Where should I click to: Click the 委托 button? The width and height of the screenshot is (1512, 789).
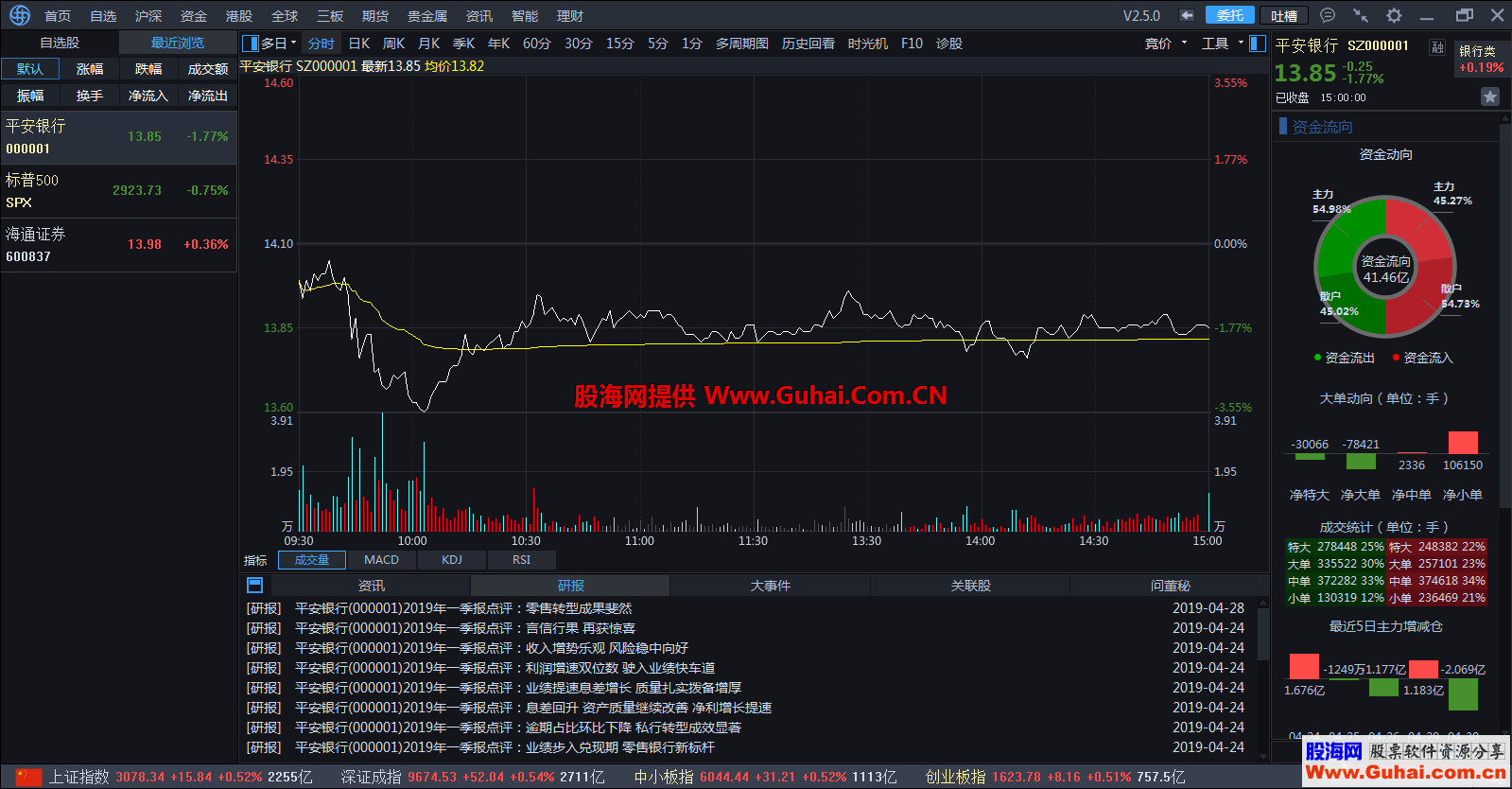click(1230, 15)
